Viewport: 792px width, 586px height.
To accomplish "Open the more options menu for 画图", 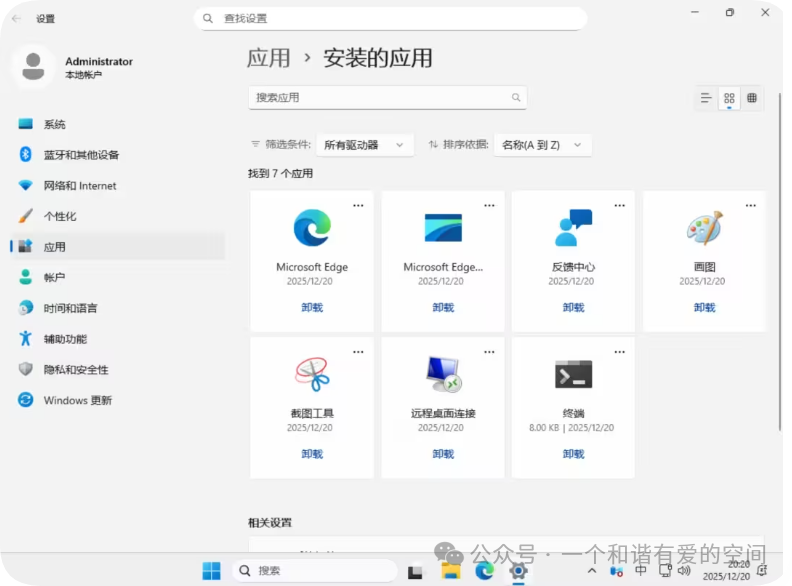I will point(750,205).
